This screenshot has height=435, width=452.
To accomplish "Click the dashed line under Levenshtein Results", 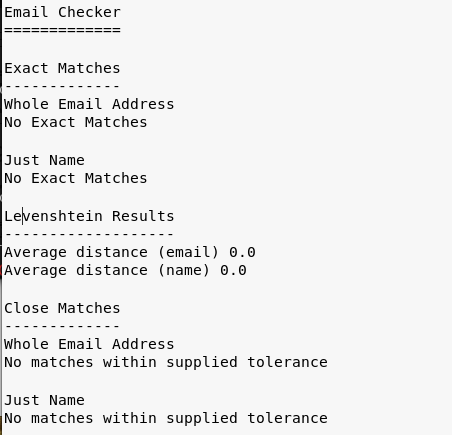I will click(x=89, y=234).
